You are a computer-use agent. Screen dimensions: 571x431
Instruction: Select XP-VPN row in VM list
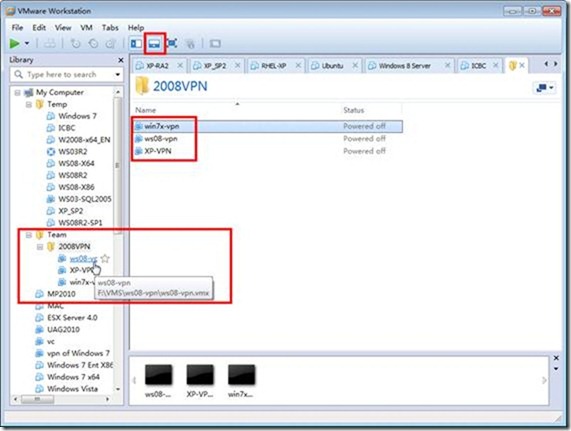[x=268, y=151]
